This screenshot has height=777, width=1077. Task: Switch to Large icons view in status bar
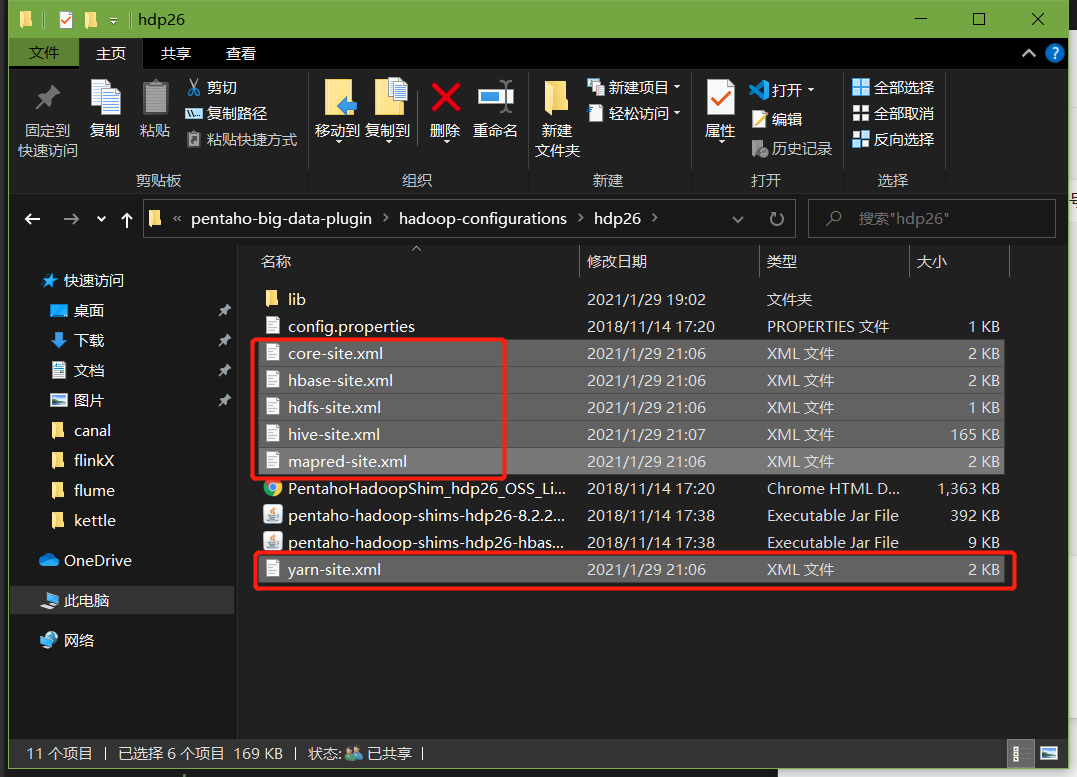click(x=1049, y=754)
